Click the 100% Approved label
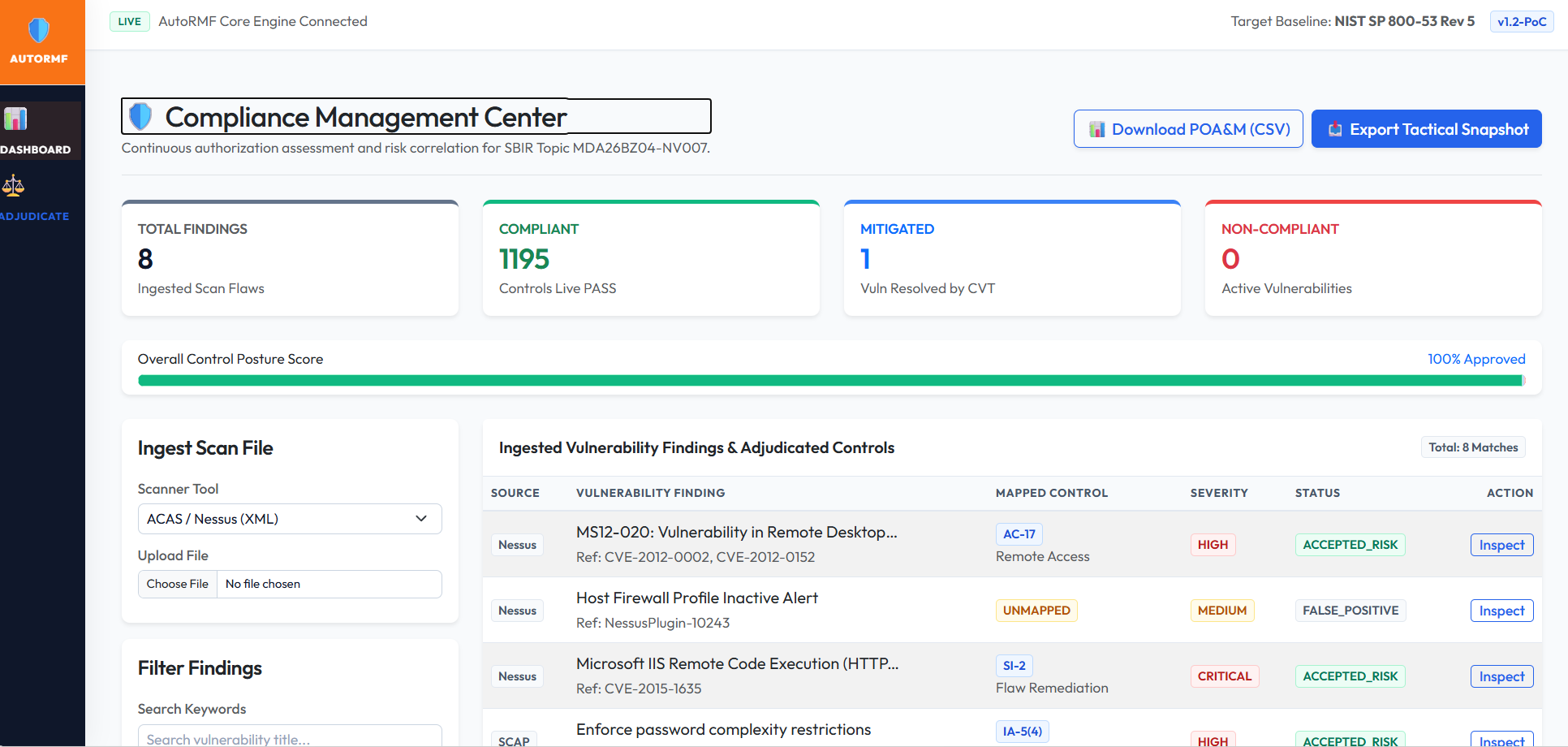The width and height of the screenshot is (1568, 747). tap(1476, 359)
